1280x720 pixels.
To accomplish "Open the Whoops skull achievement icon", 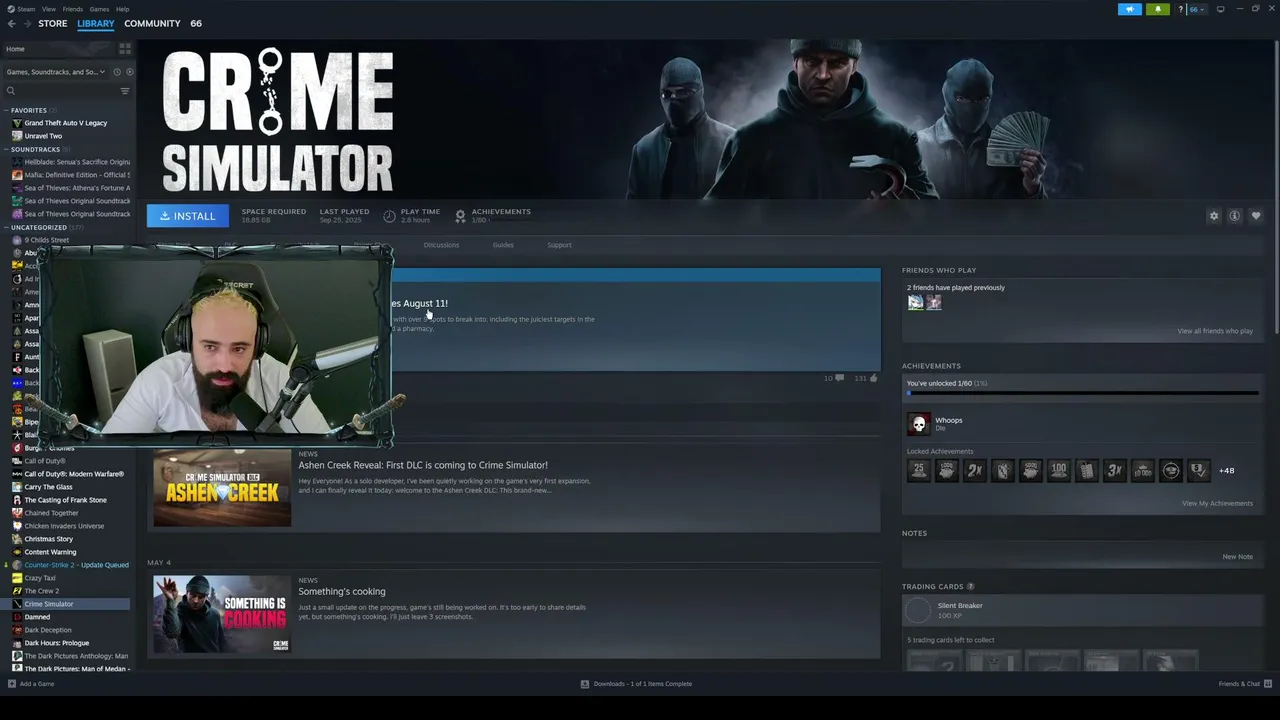I will [x=918, y=424].
